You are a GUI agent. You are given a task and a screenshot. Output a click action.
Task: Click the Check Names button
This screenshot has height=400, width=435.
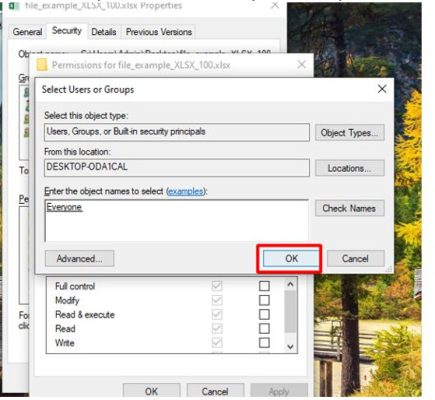pyautogui.click(x=349, y=208)
